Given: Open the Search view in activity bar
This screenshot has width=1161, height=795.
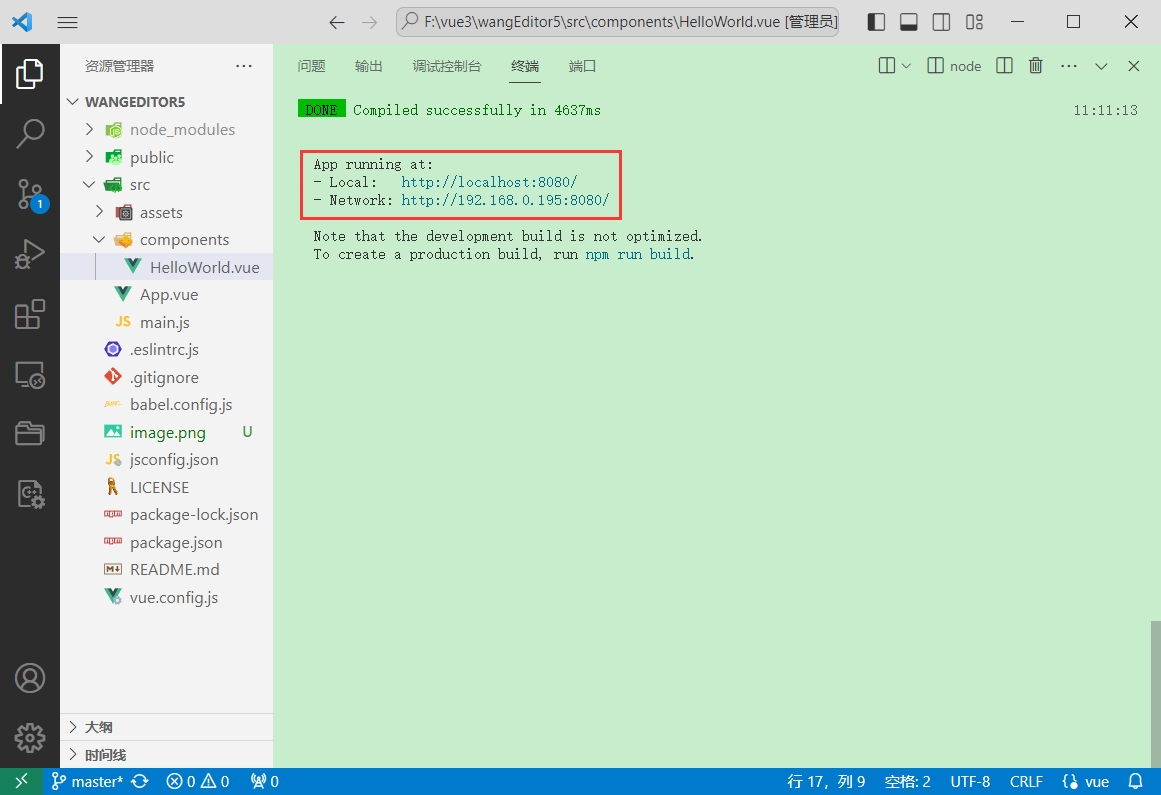Looking at the screenshot, I should tap(31, 133).
